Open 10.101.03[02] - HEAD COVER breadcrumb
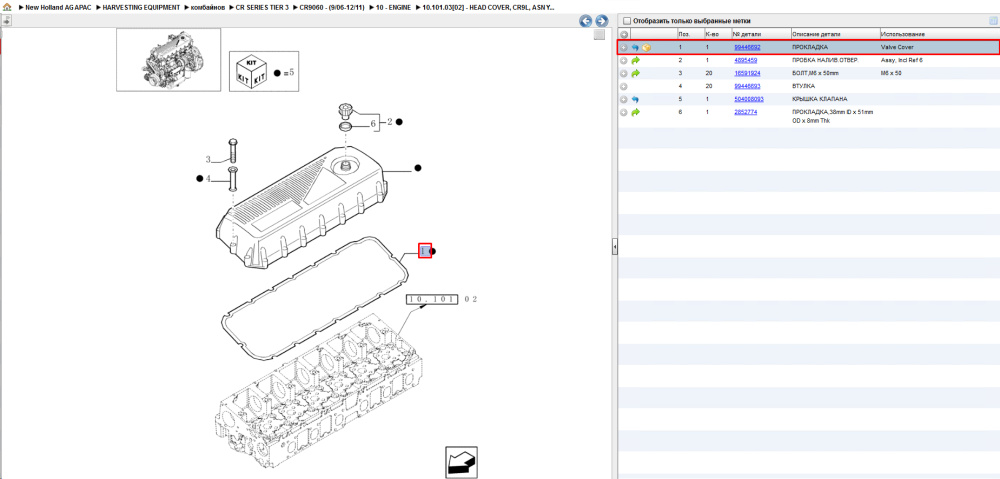 point(488,7)
